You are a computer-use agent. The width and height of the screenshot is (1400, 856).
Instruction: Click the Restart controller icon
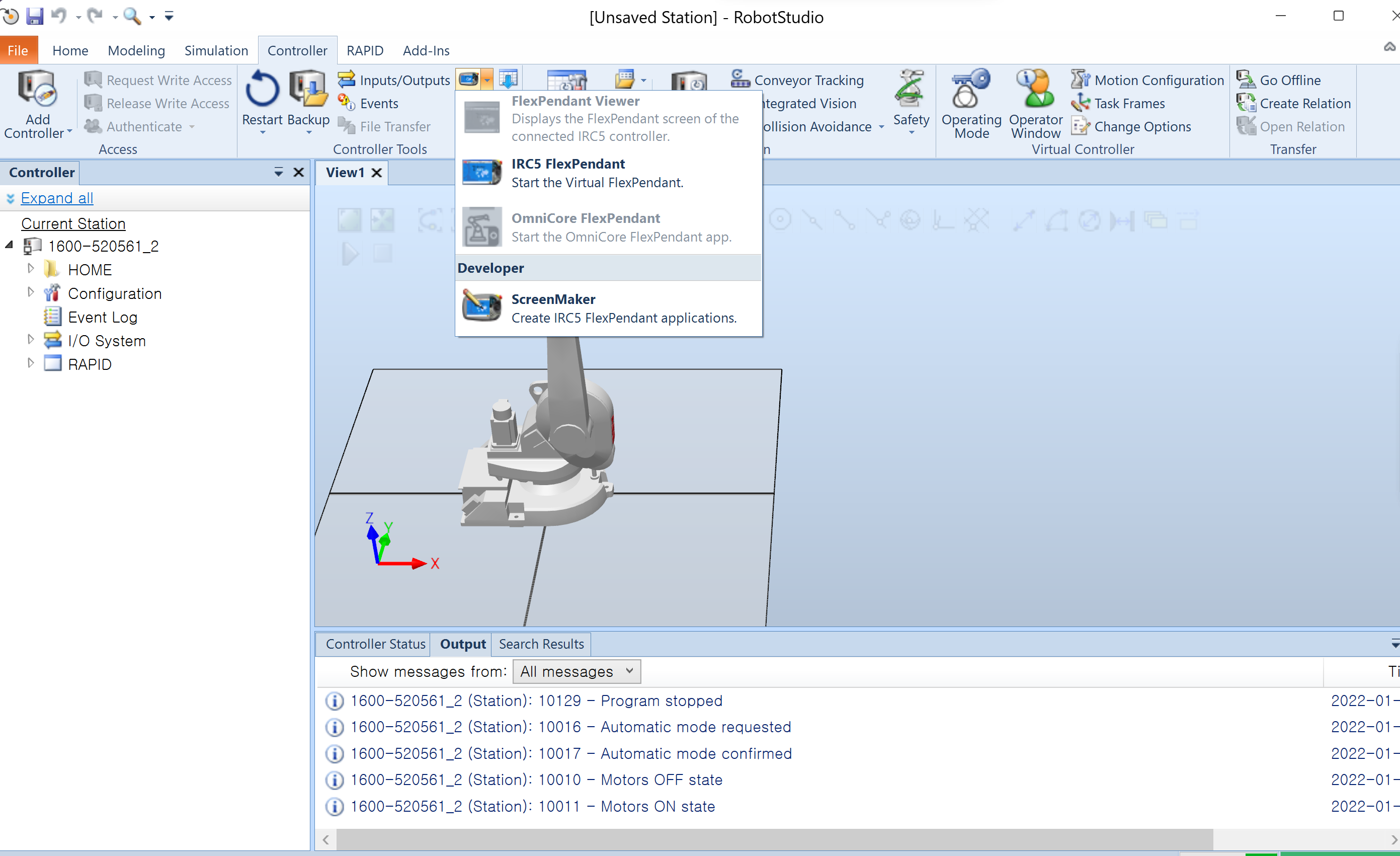[262, 89]
